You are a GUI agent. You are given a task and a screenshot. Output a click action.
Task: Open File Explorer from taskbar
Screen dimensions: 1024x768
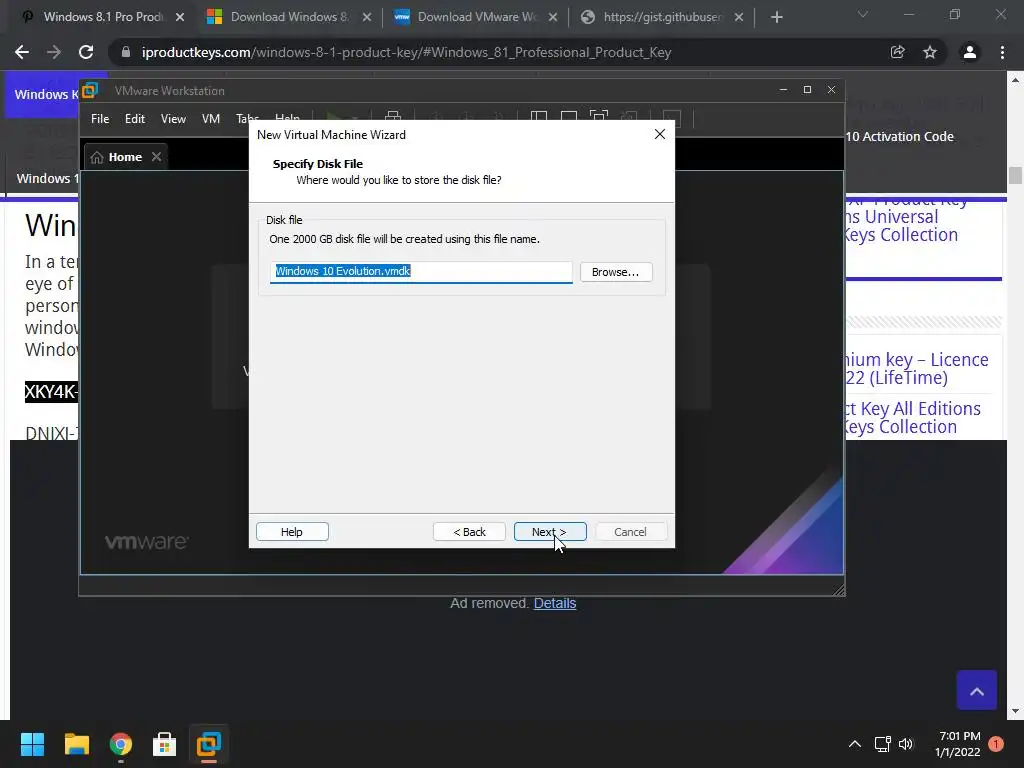[x=76, y=744]
